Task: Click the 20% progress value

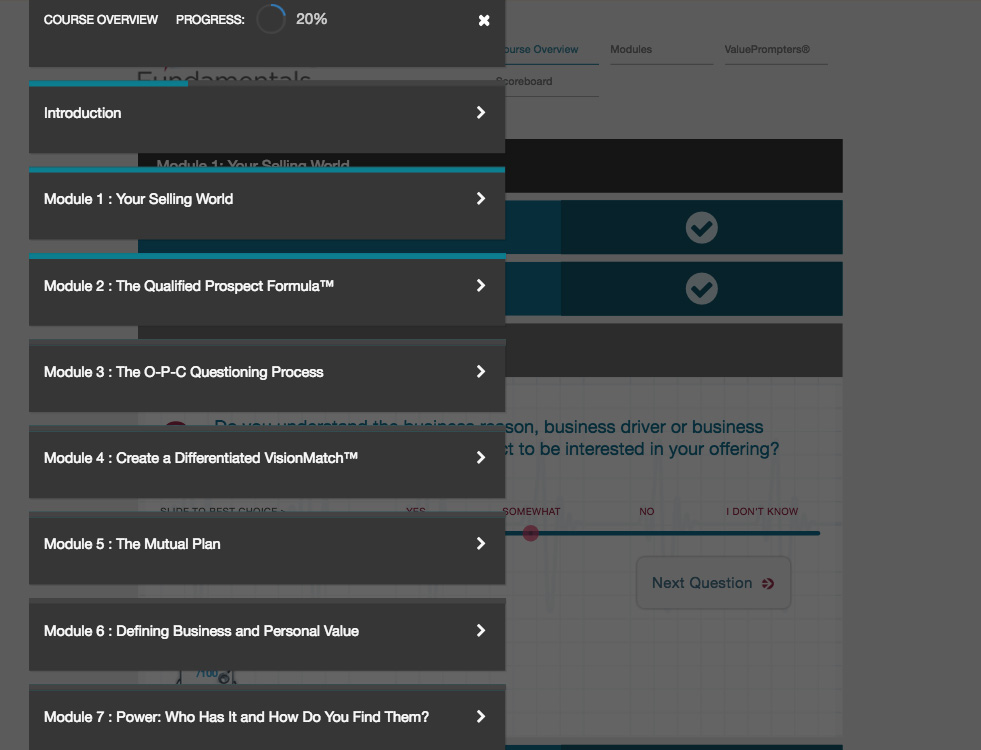Action: (x=312, y=19)
